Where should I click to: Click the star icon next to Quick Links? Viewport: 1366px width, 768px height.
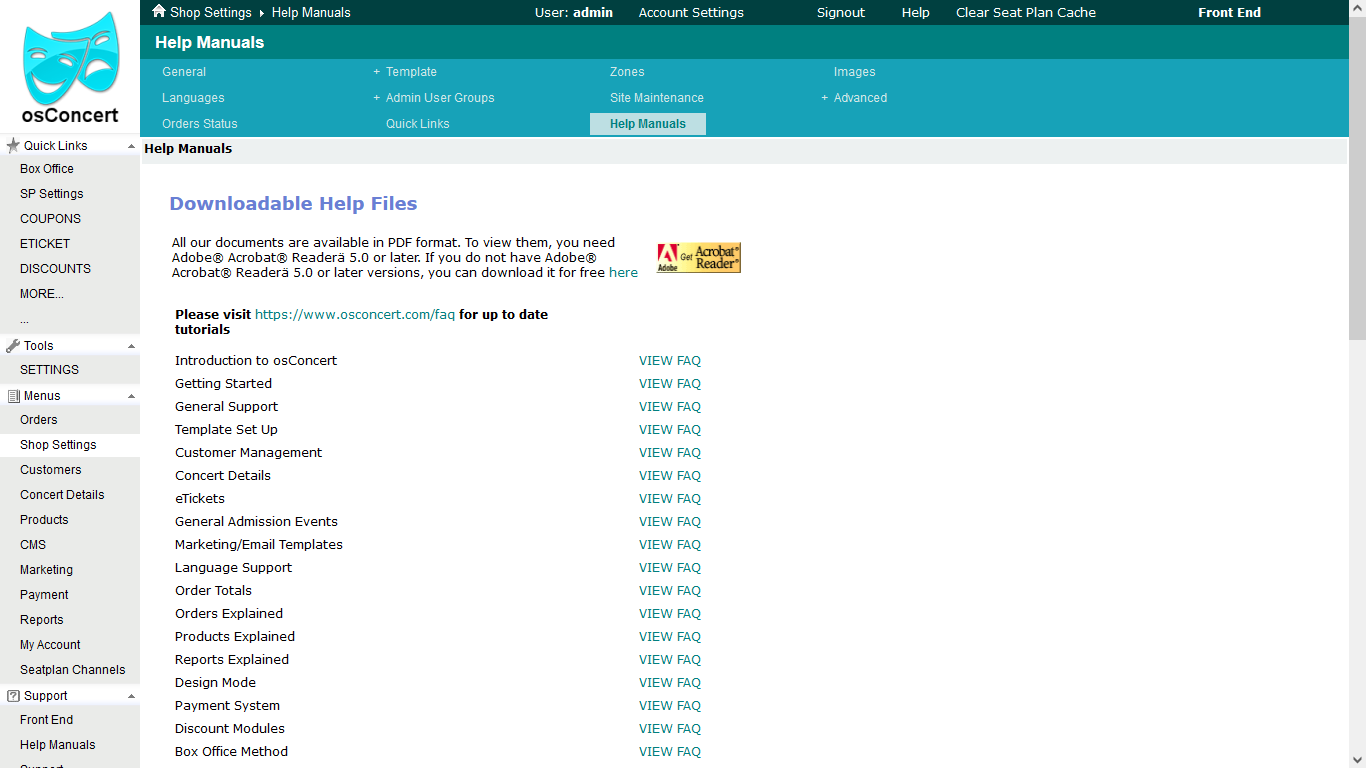[13, 146]
